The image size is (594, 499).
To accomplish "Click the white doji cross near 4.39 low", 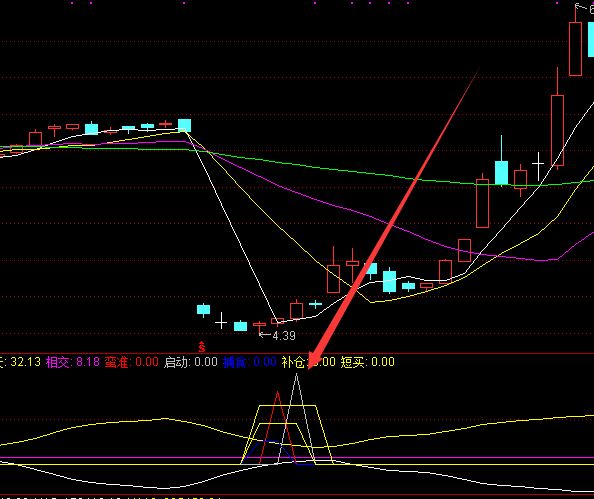I will [221, 322].
